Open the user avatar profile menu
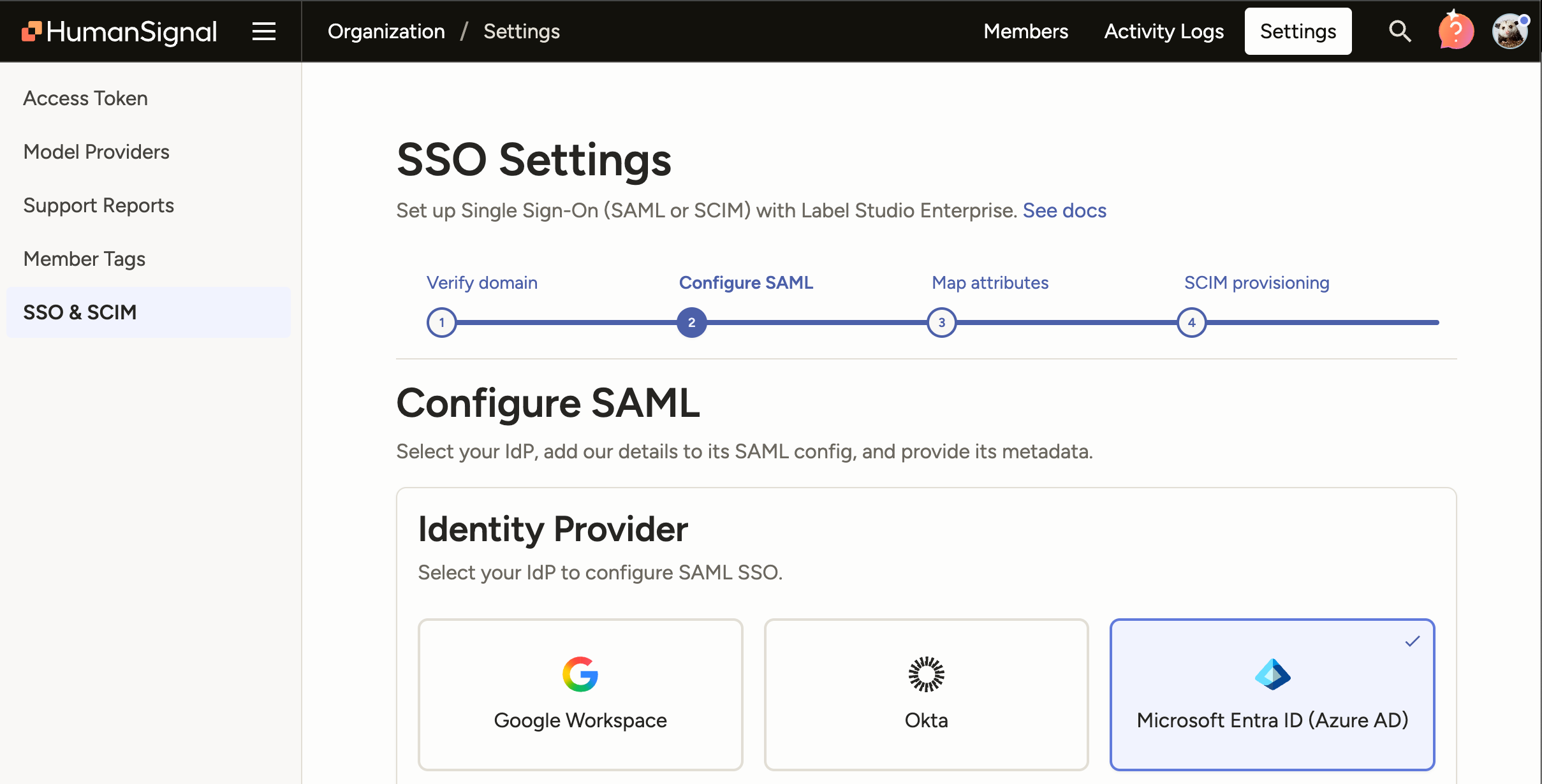 point(1510,31)
